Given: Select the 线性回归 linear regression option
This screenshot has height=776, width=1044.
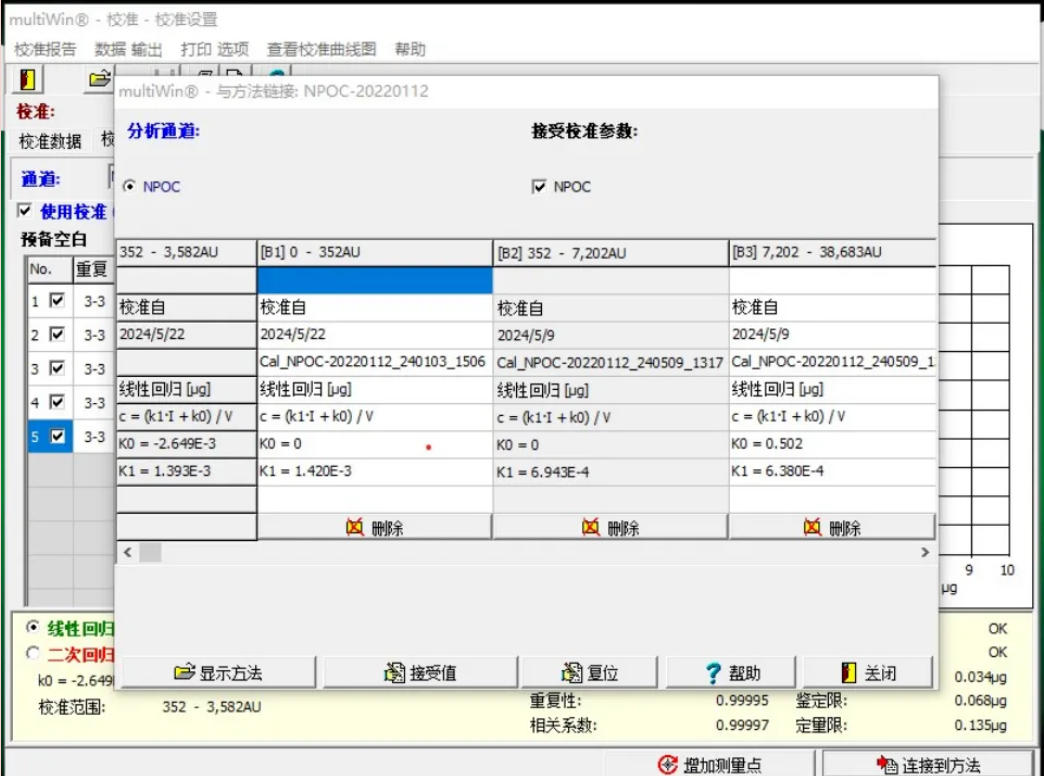Looking at the screenshot, I should click(33, 628).
